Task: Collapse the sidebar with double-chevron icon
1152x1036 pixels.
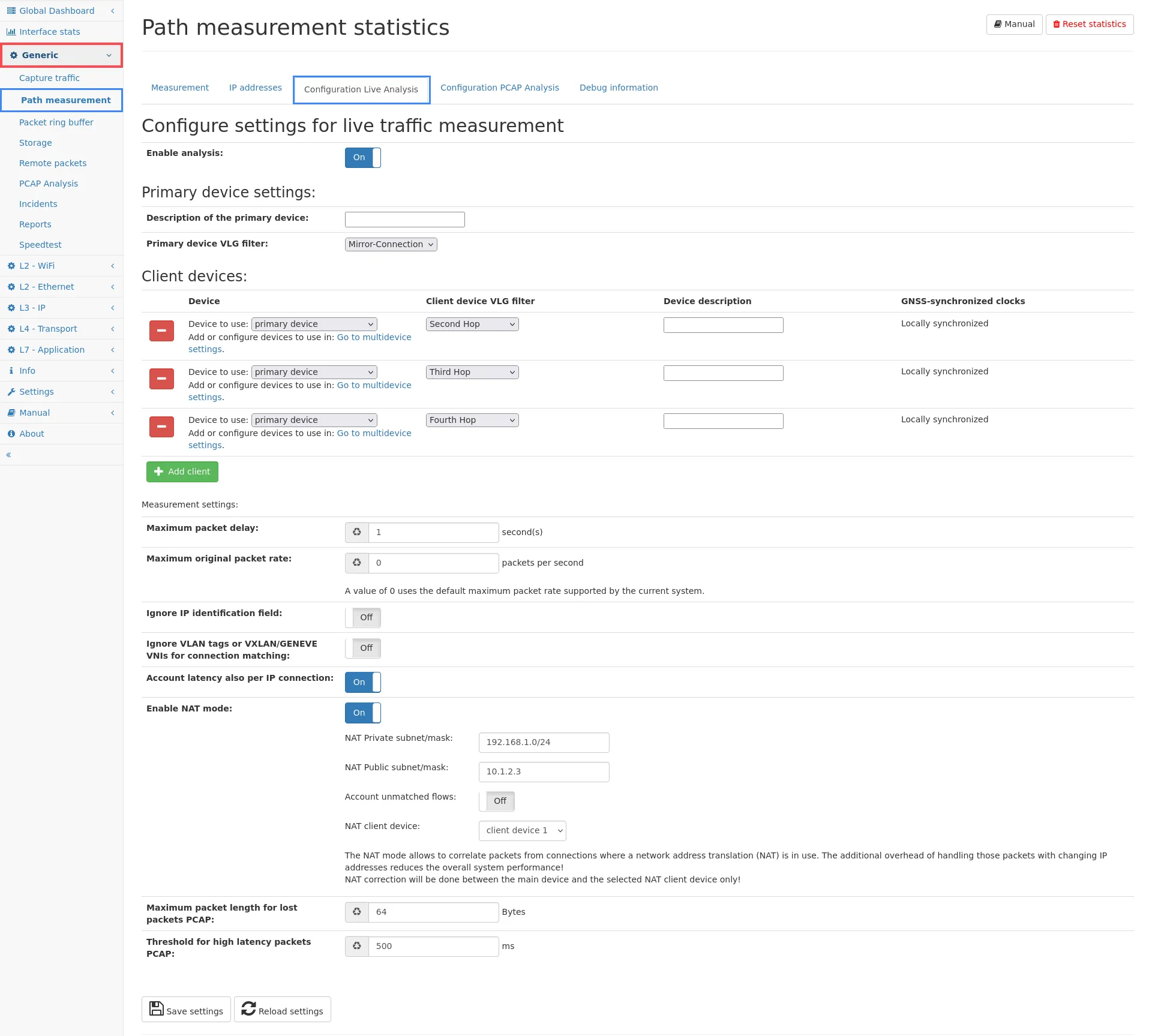Action: pos(9,455)
